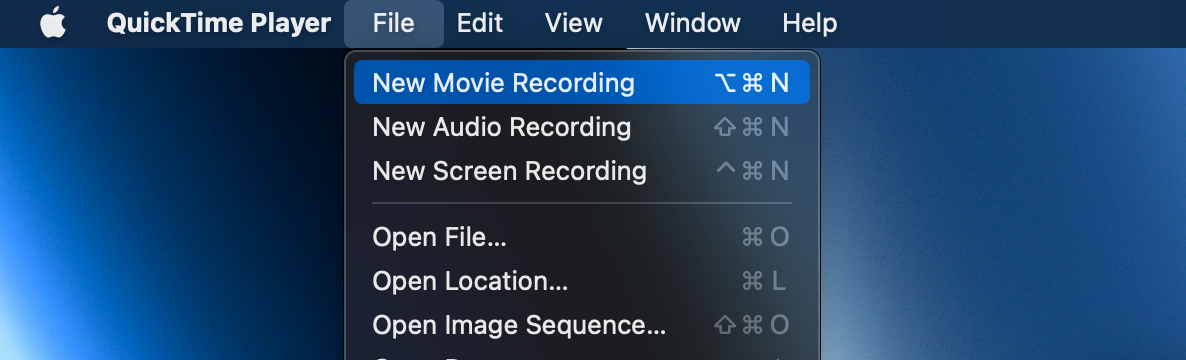Start a New Audio Recording
1186x360 pixels.
[582, 126]
